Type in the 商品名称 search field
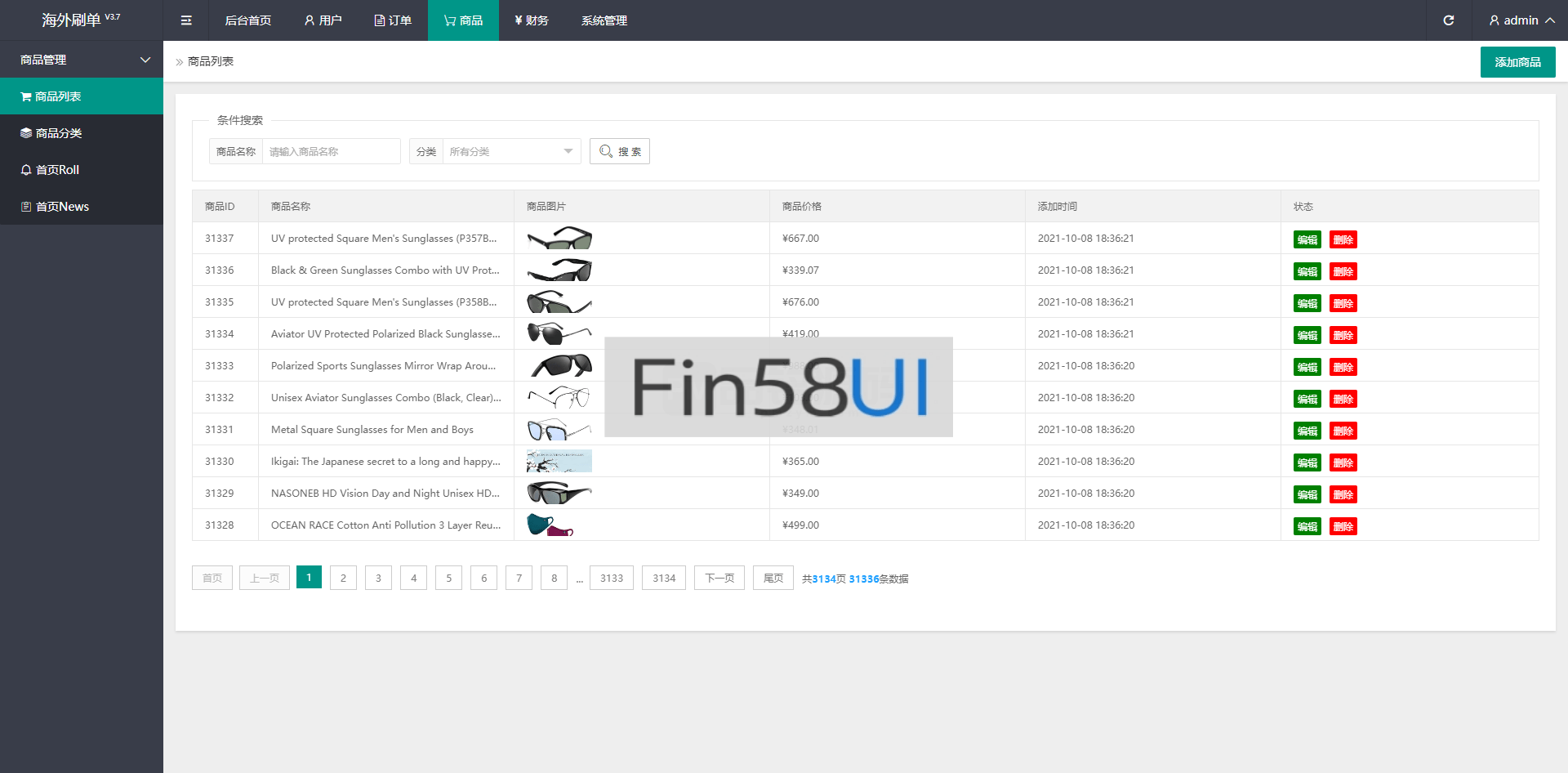The width and height of the screenshot is (1568, 773). [331, 151]
